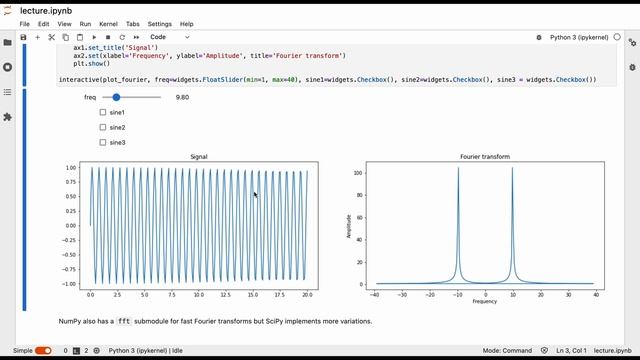The width and height of the screenshot is (640, 360).
Task: Click the freq slider handle
Action: point(116,97)
